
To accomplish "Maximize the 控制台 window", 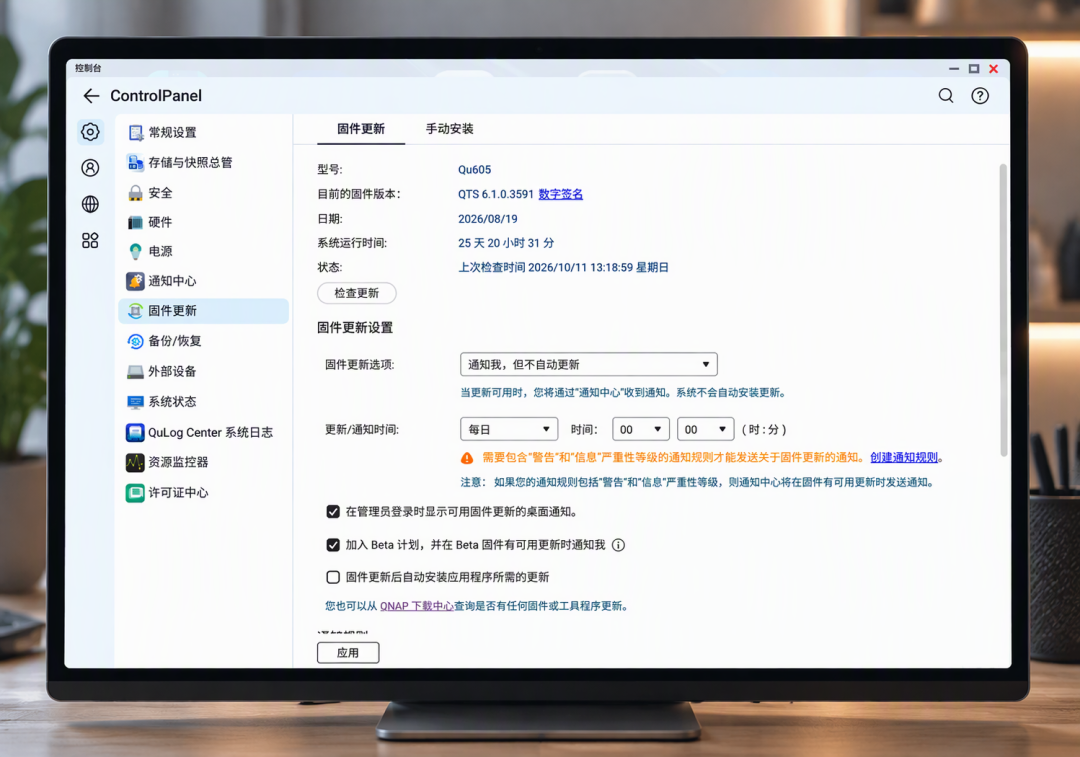I will (x=974, y=69).
